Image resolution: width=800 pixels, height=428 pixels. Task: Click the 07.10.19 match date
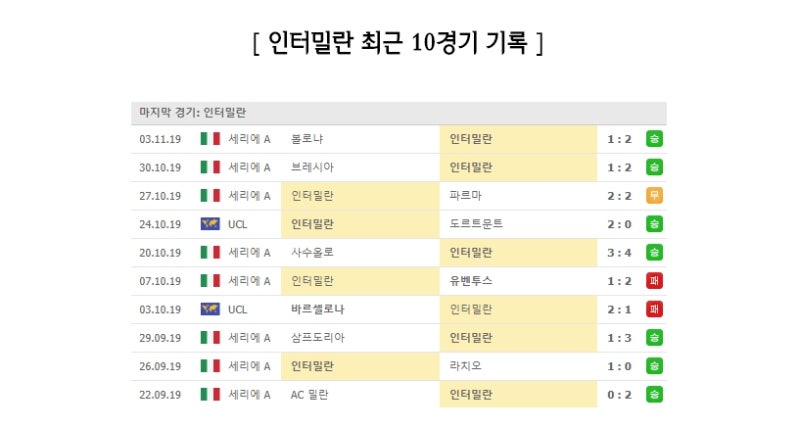click(161, 281)
